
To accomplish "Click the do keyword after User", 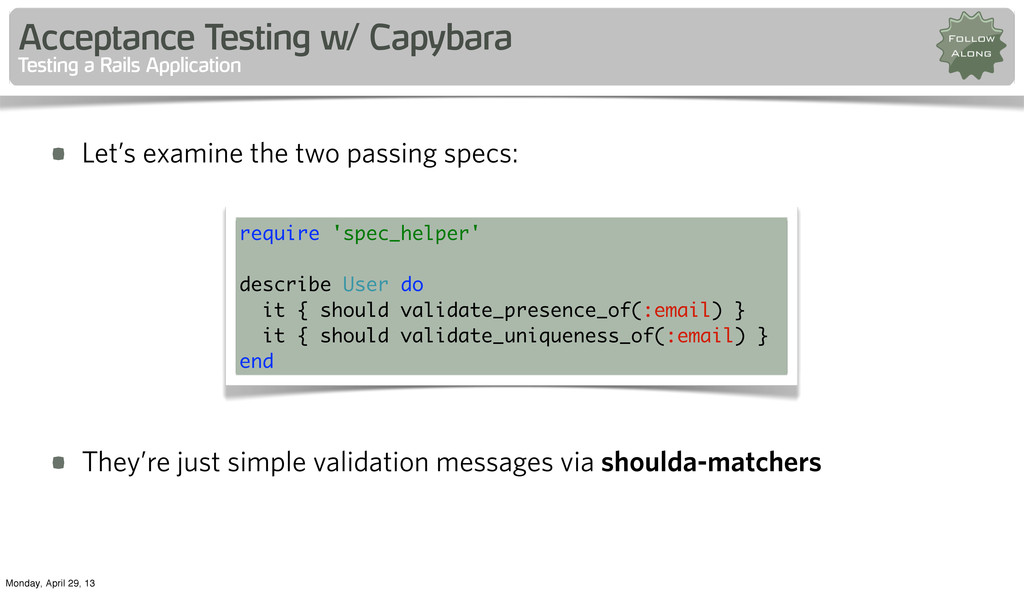I will pyautogui.click(x=412, y=284).
